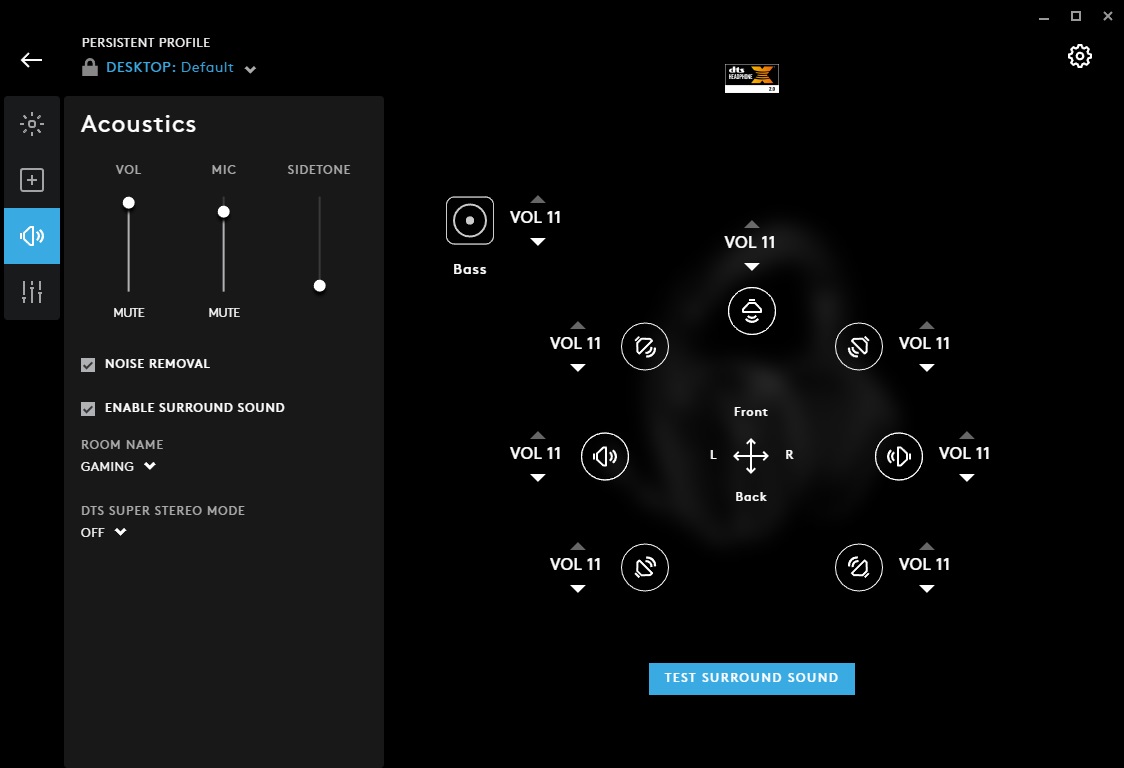Click the DTS Headphone:X logo
This screenshot has width=1124, height=768.
(751, 78)
